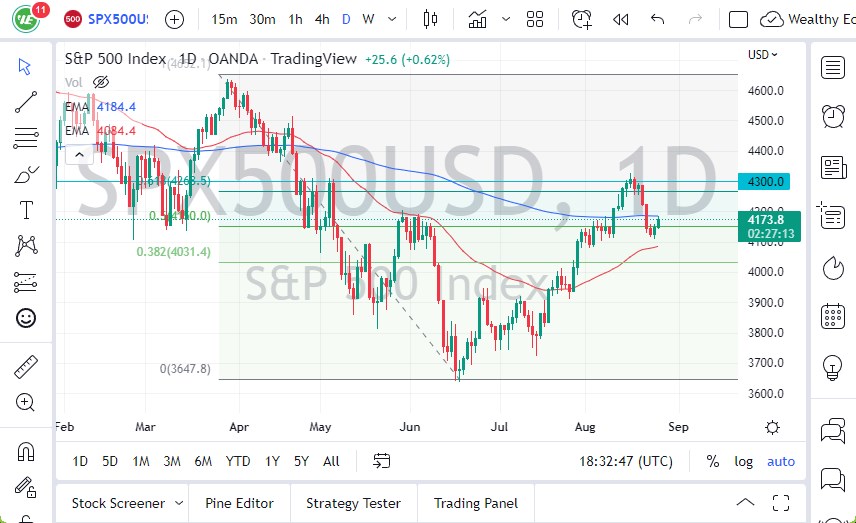Toggle percent scale mode
856x523 pixels.
click(x=713, y=461)
